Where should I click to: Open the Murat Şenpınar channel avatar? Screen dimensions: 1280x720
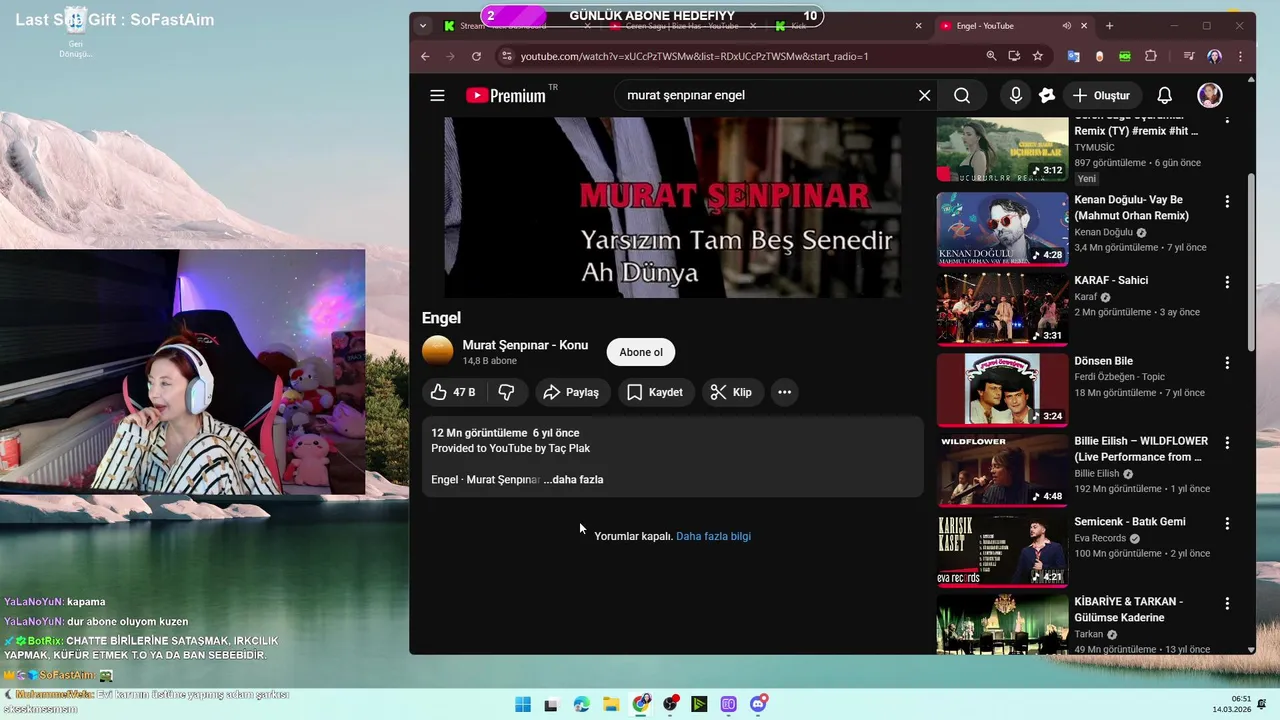[x=438, y=351]
